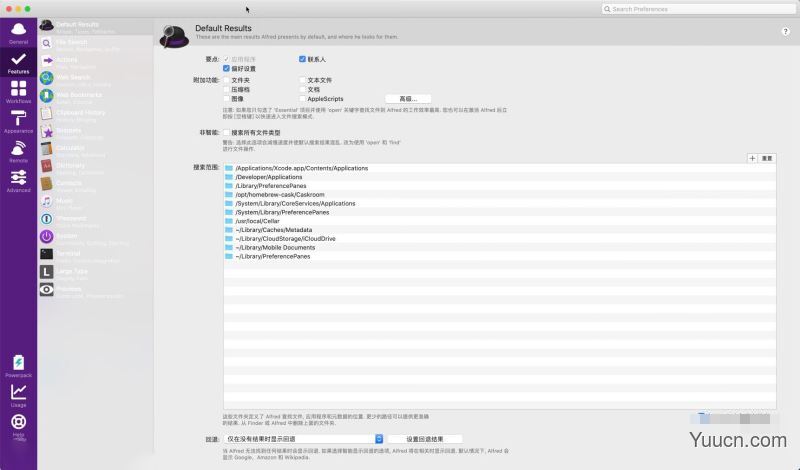The image size is (800, 470).
Task: Select the Dictionary feature
Action: pyautogui.click(x=95, y=168)
